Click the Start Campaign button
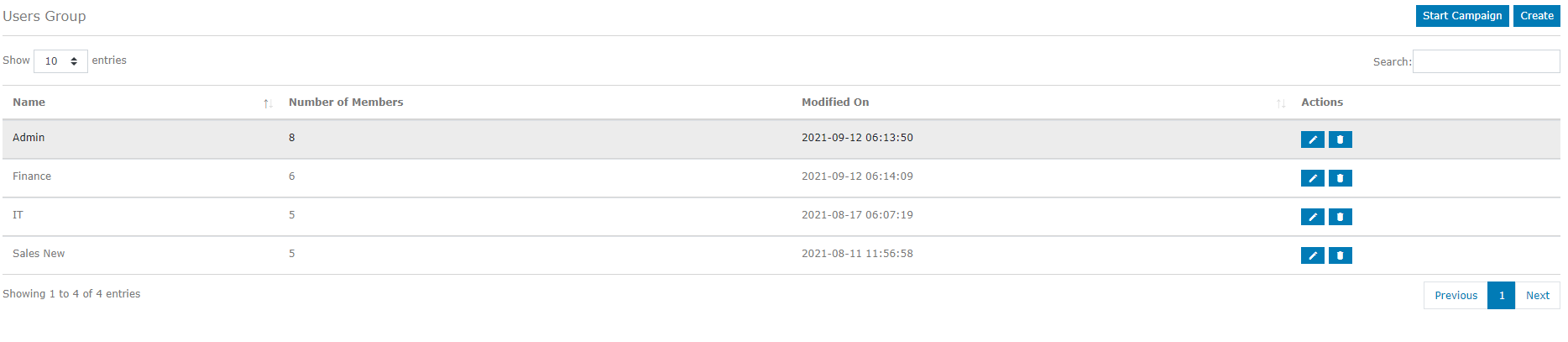Viewport: 1568px width, 342px height. (1462, 16)
